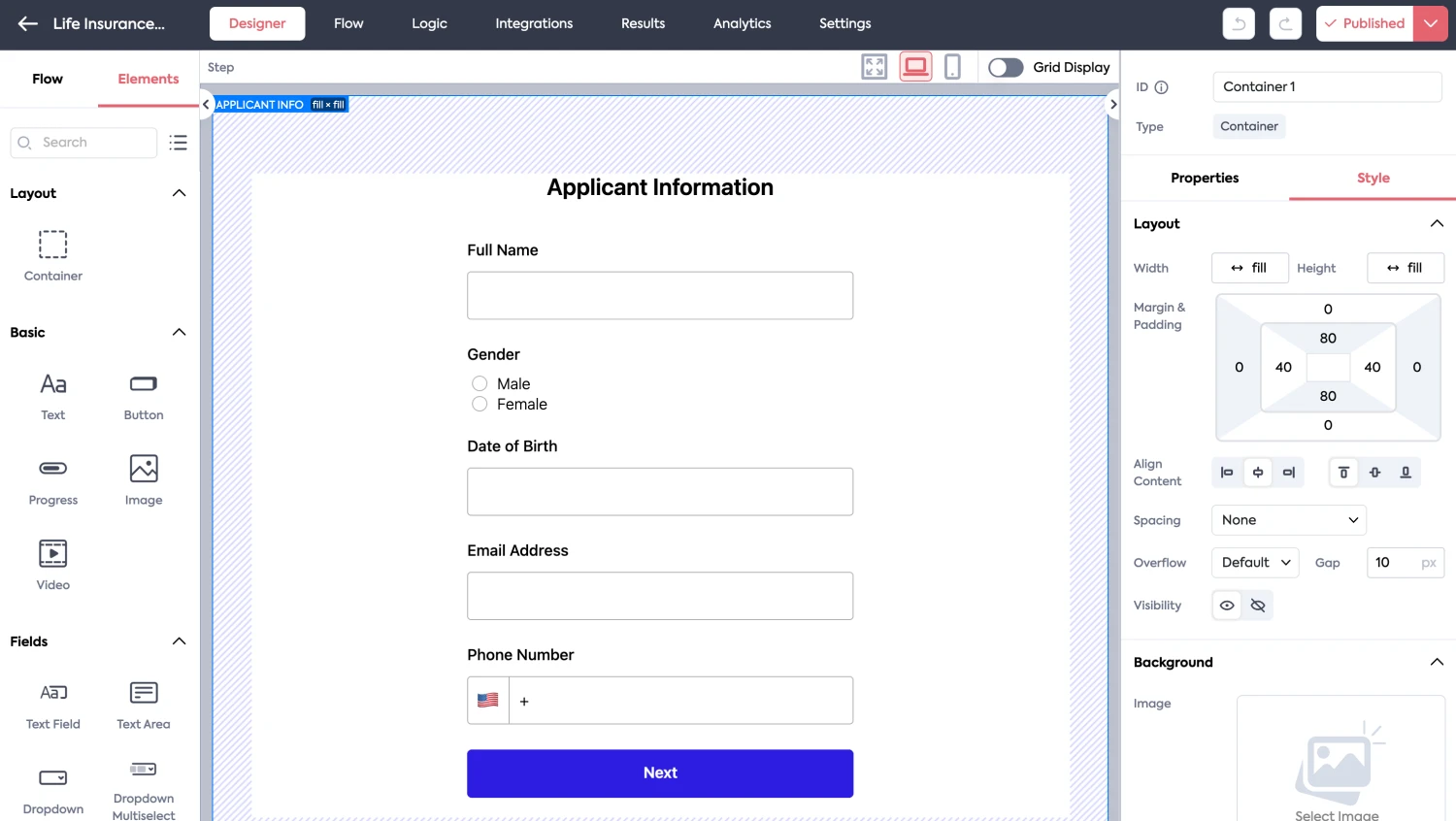Click the Full Name input field
This screenshot has width=1456, height=821.
[660, 296]
